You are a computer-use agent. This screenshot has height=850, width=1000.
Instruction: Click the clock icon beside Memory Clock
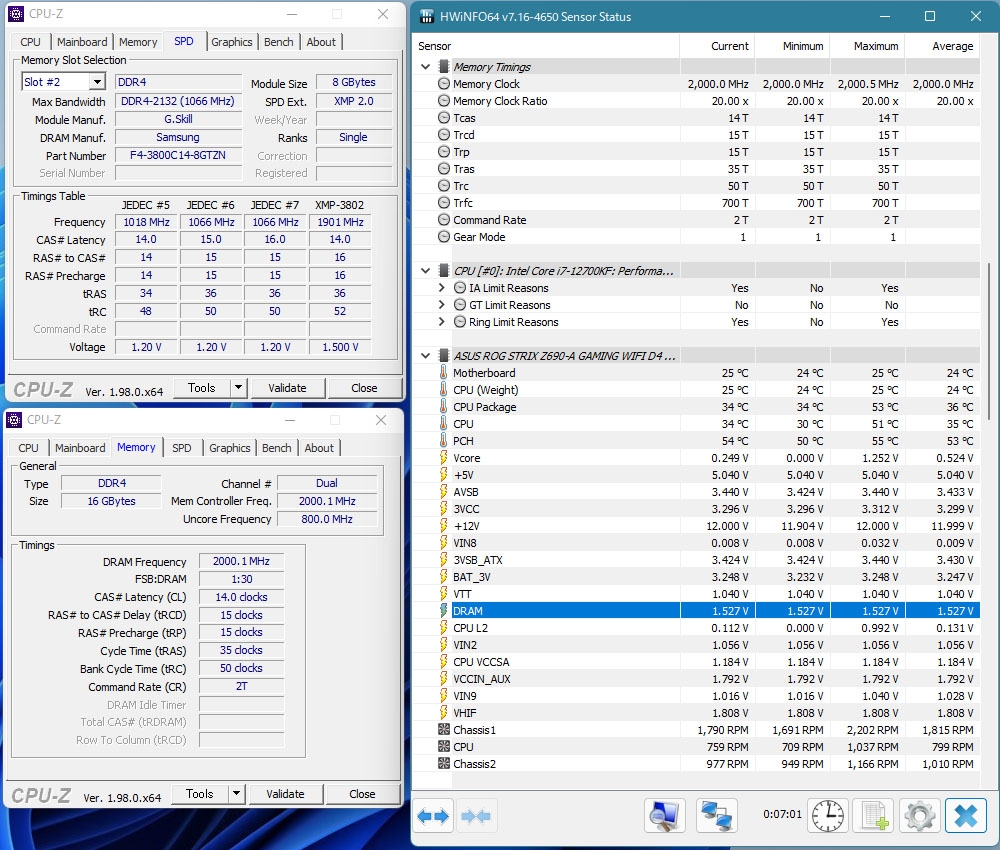(444, 84)
